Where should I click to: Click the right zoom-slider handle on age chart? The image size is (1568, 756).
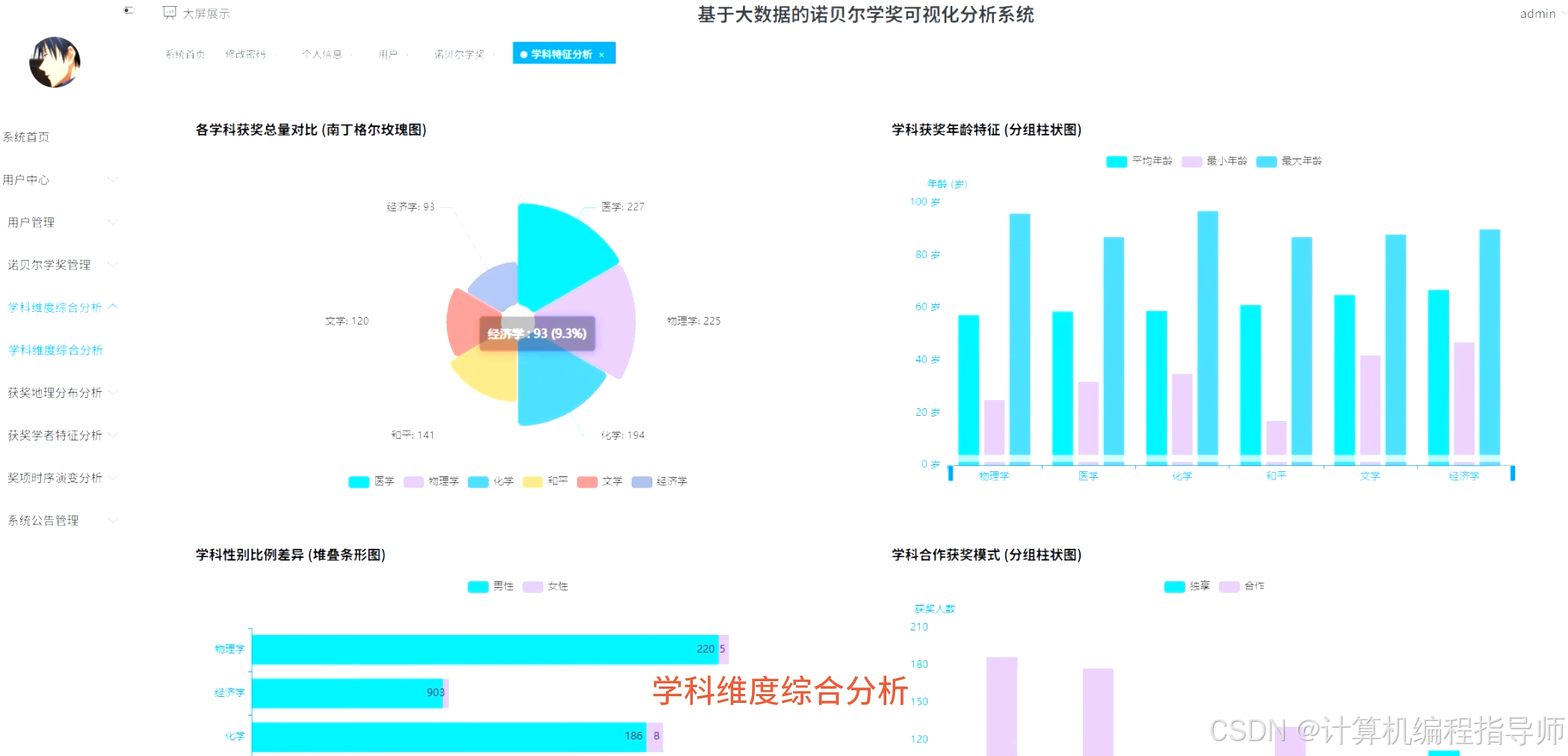[1513, 473]
